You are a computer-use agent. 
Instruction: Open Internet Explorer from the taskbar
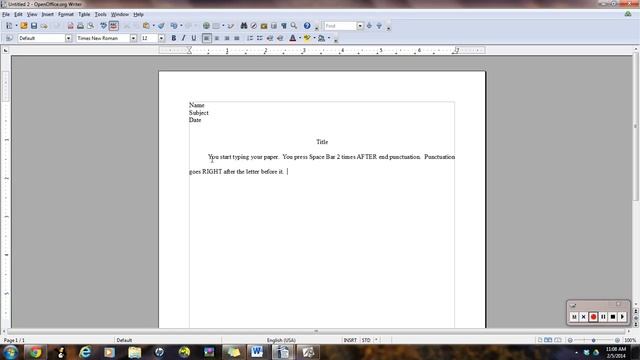coord(85,352)
